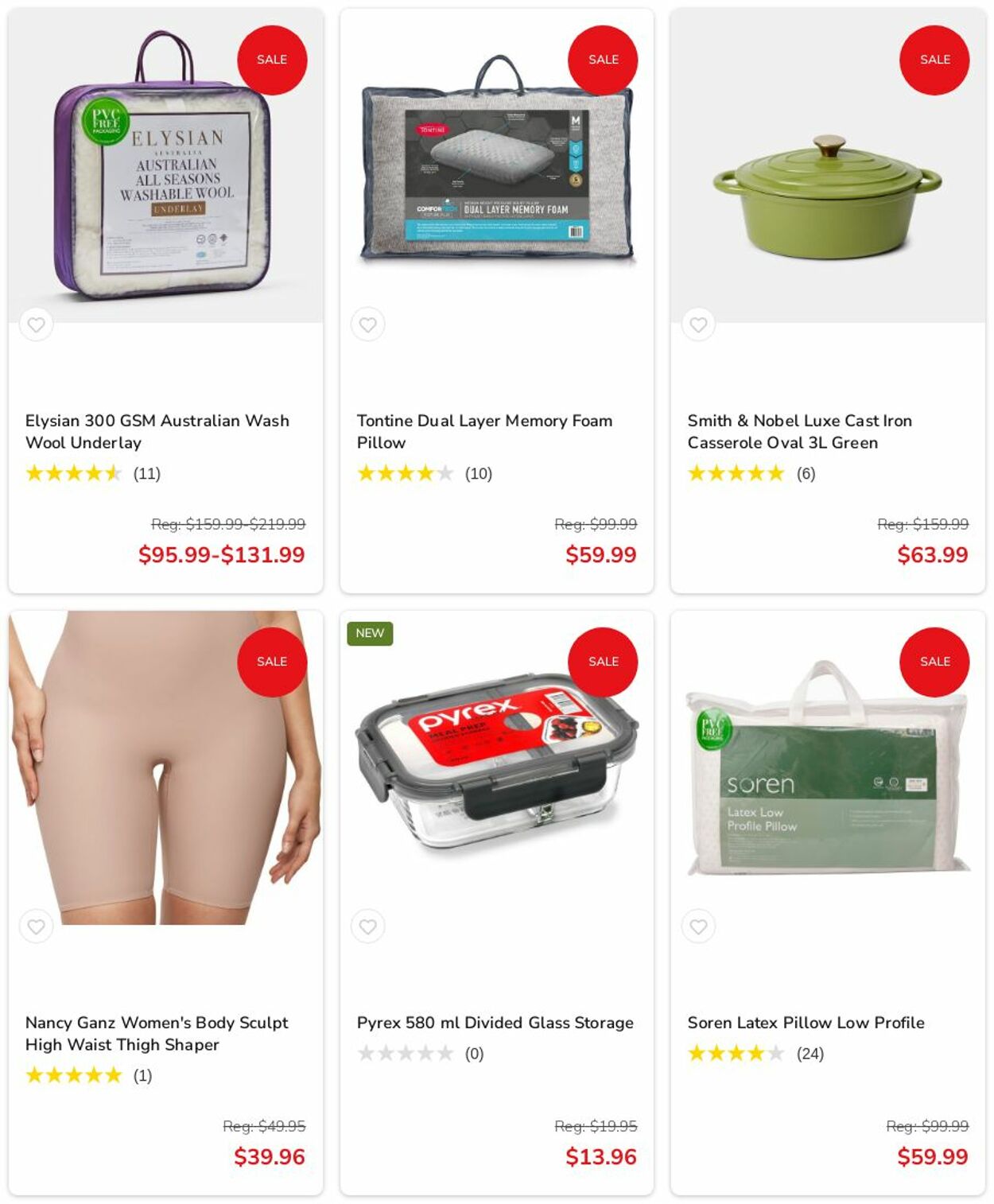Soren Latex Pillow Low Profile title
The width and height of the screenshot is (994, 1204).
[x=806, y=1023]
